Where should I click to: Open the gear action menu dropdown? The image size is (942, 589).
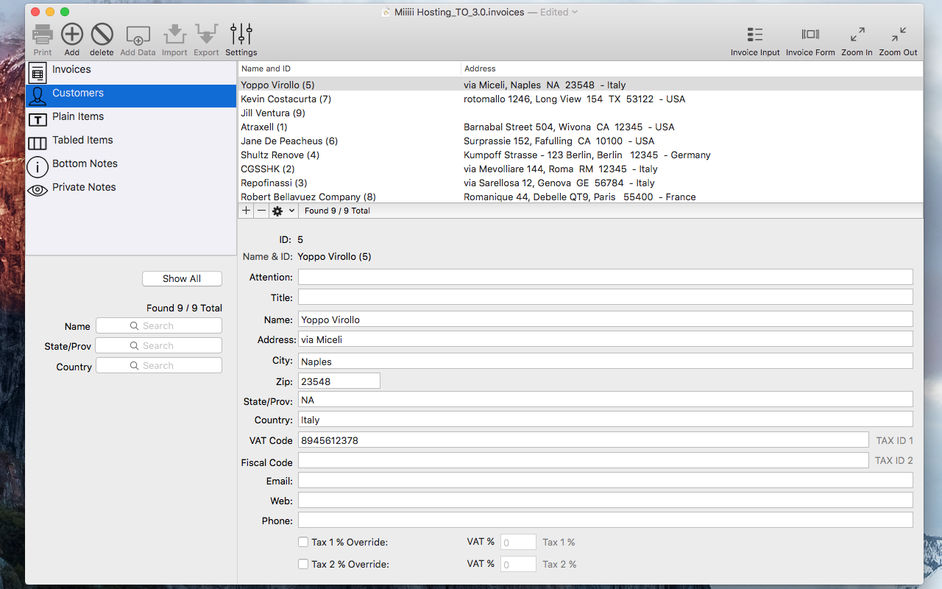284,211
